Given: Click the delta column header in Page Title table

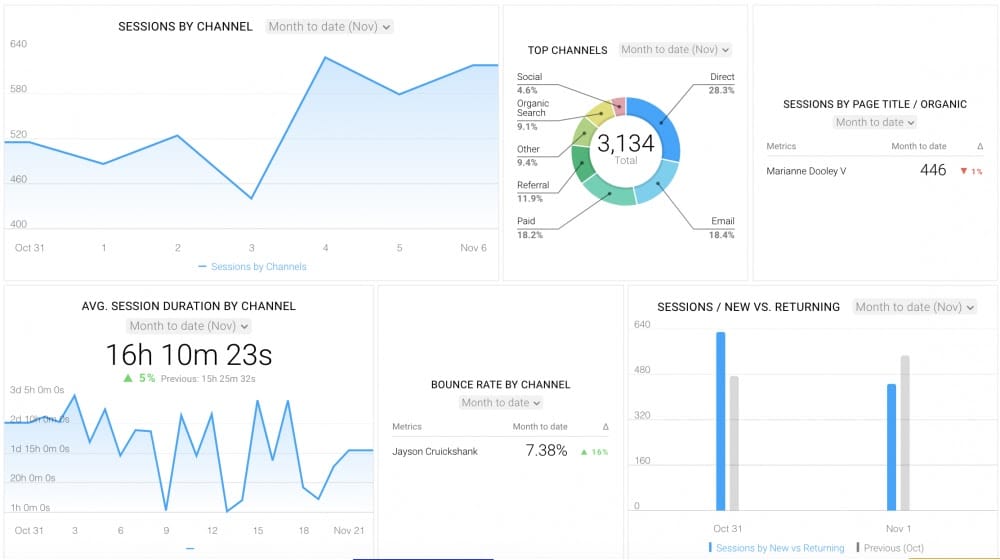Looking at the screenshot, I should tap(980, 146).
